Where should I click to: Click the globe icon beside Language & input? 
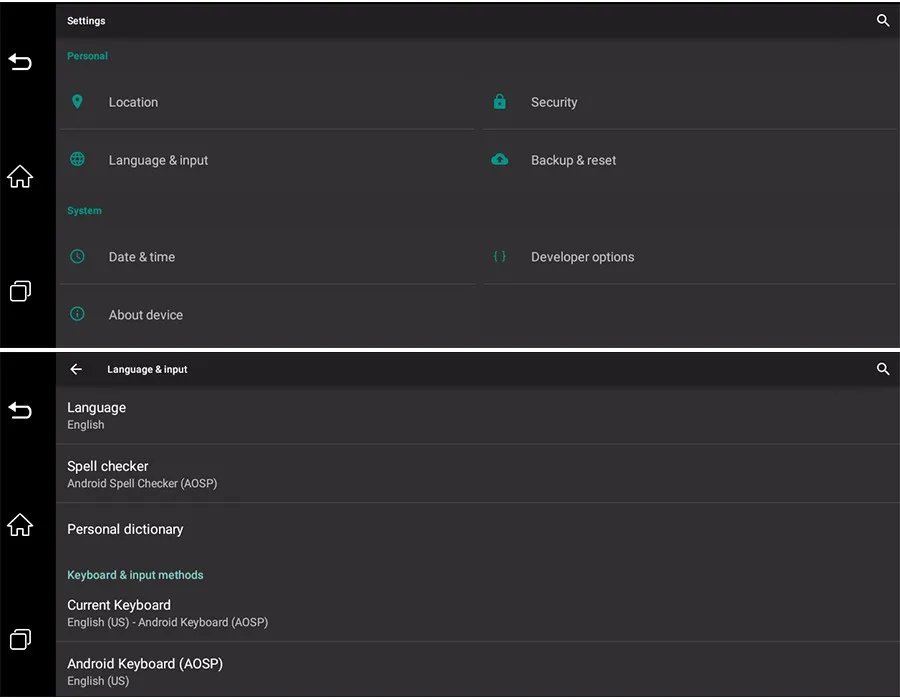click(77, 160)
